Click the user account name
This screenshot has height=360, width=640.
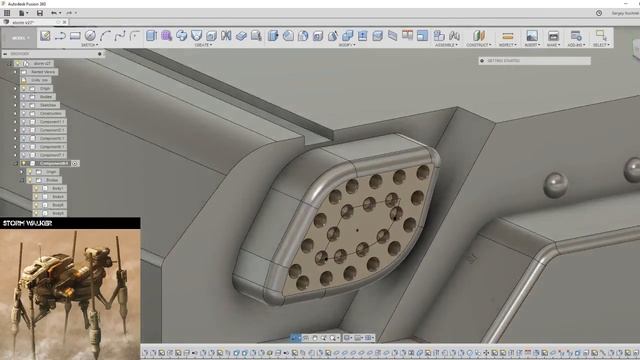click(x=624, y=13)
